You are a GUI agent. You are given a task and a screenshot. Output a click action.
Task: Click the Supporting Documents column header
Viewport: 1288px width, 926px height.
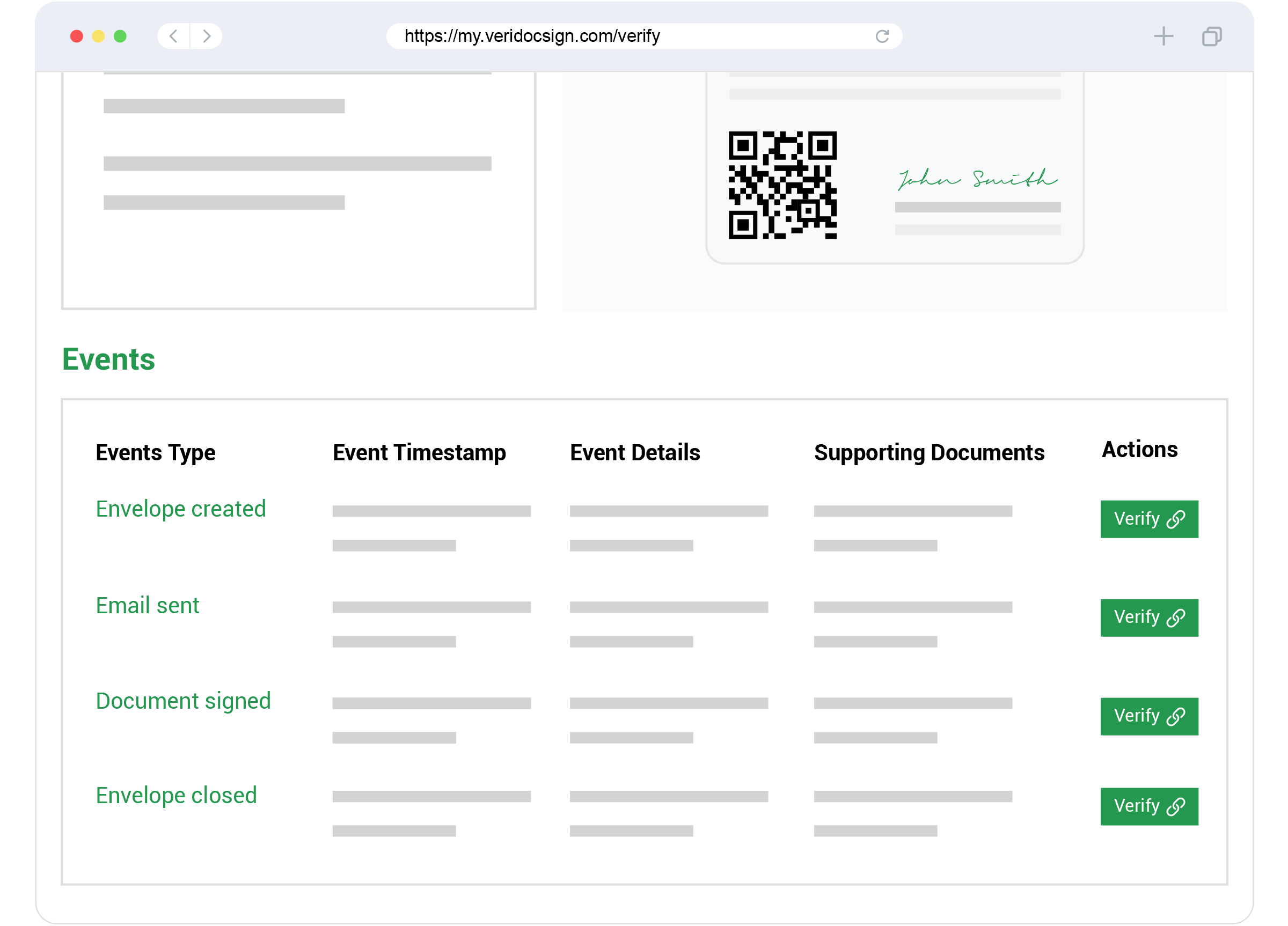pos(929,452)
